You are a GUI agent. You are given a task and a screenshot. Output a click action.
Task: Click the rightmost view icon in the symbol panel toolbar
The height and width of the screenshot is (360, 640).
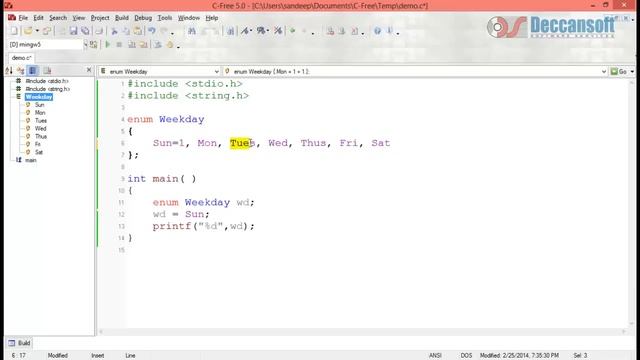coord(47,71)
